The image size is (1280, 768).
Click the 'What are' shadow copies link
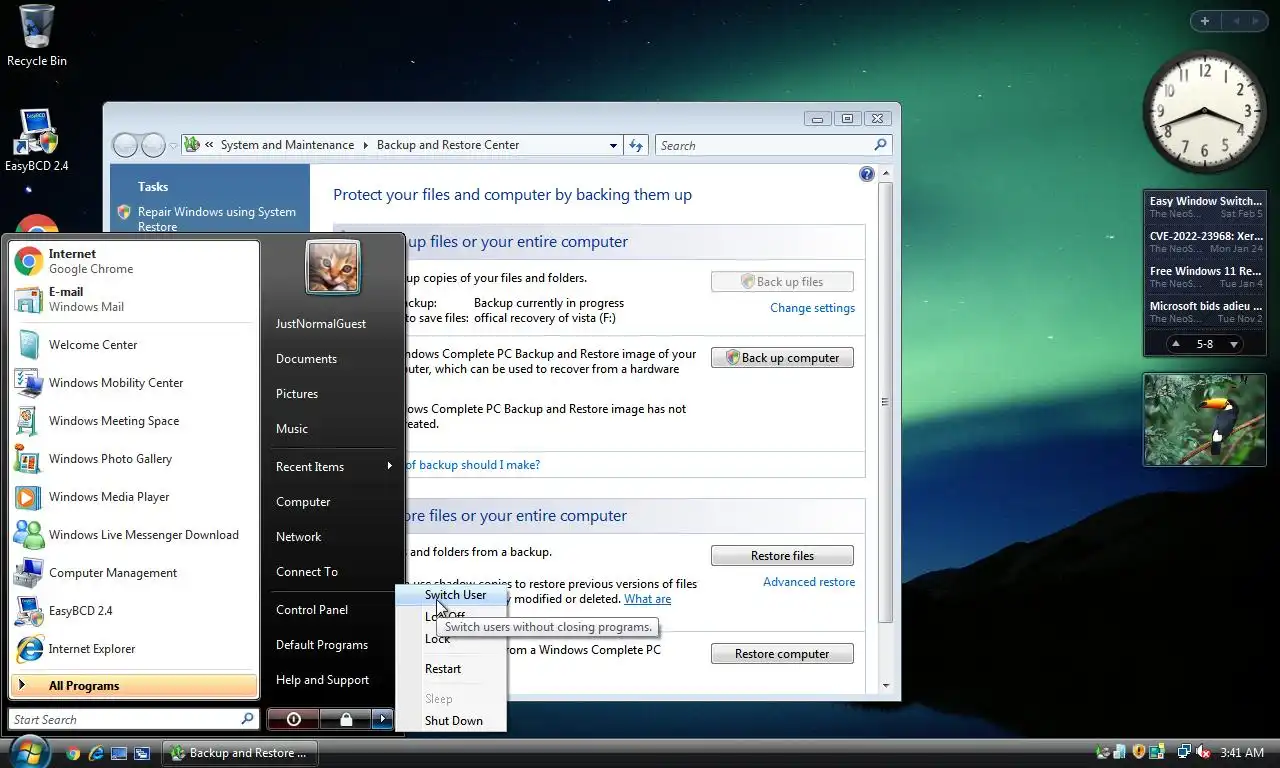click(647, 599)
